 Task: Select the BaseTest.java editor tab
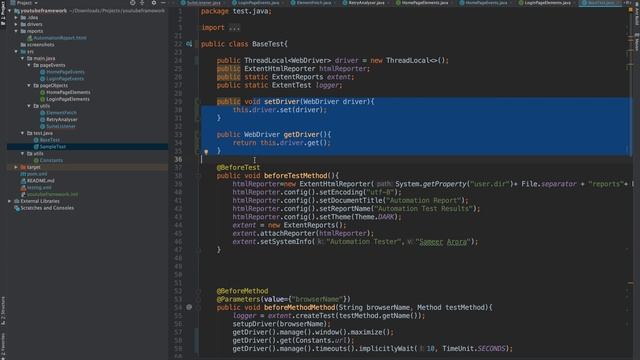pos(601,2)
